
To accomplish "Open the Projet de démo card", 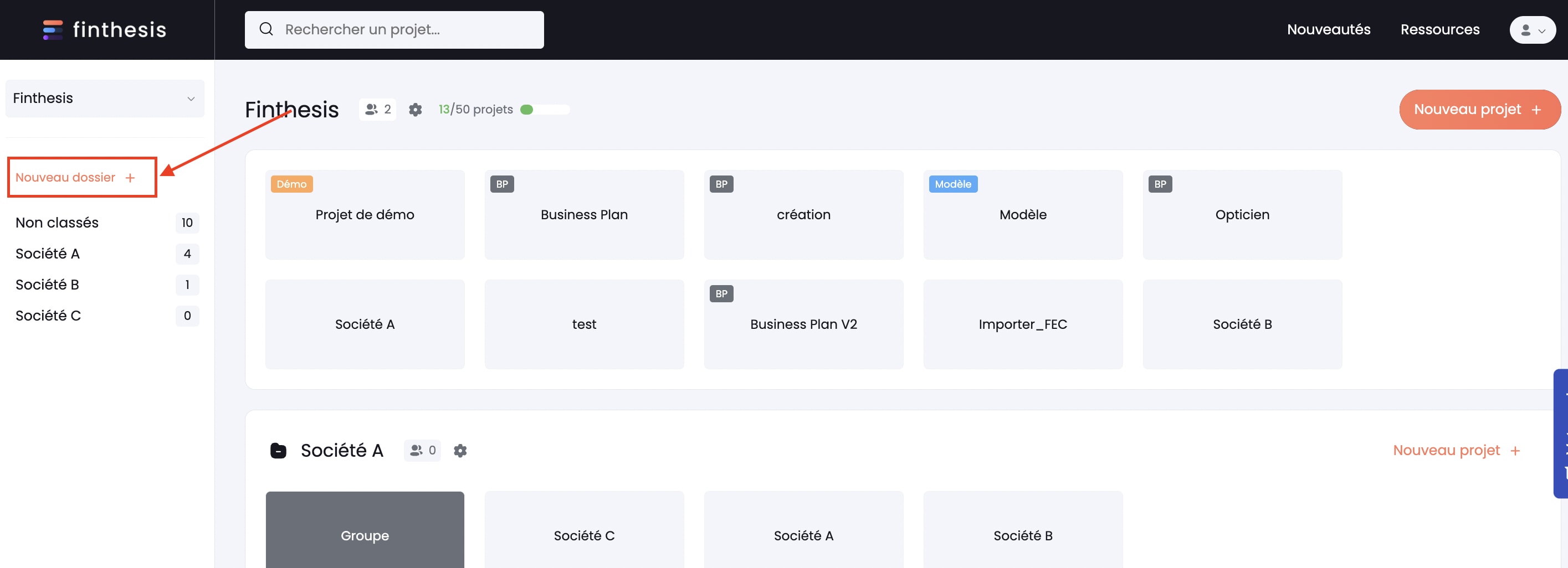I will point(365,215).
